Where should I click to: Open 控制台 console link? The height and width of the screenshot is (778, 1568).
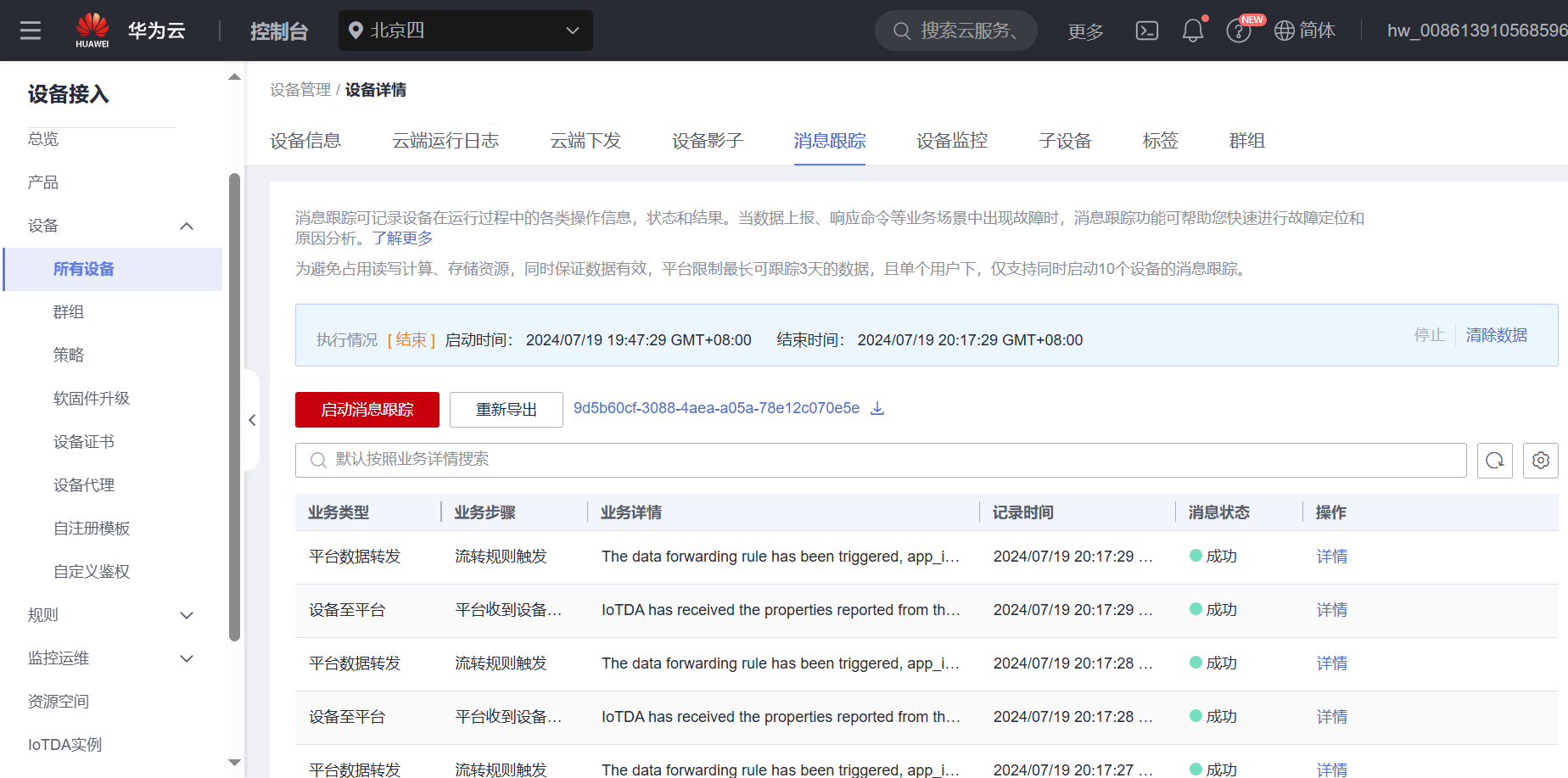pos(279,31)
